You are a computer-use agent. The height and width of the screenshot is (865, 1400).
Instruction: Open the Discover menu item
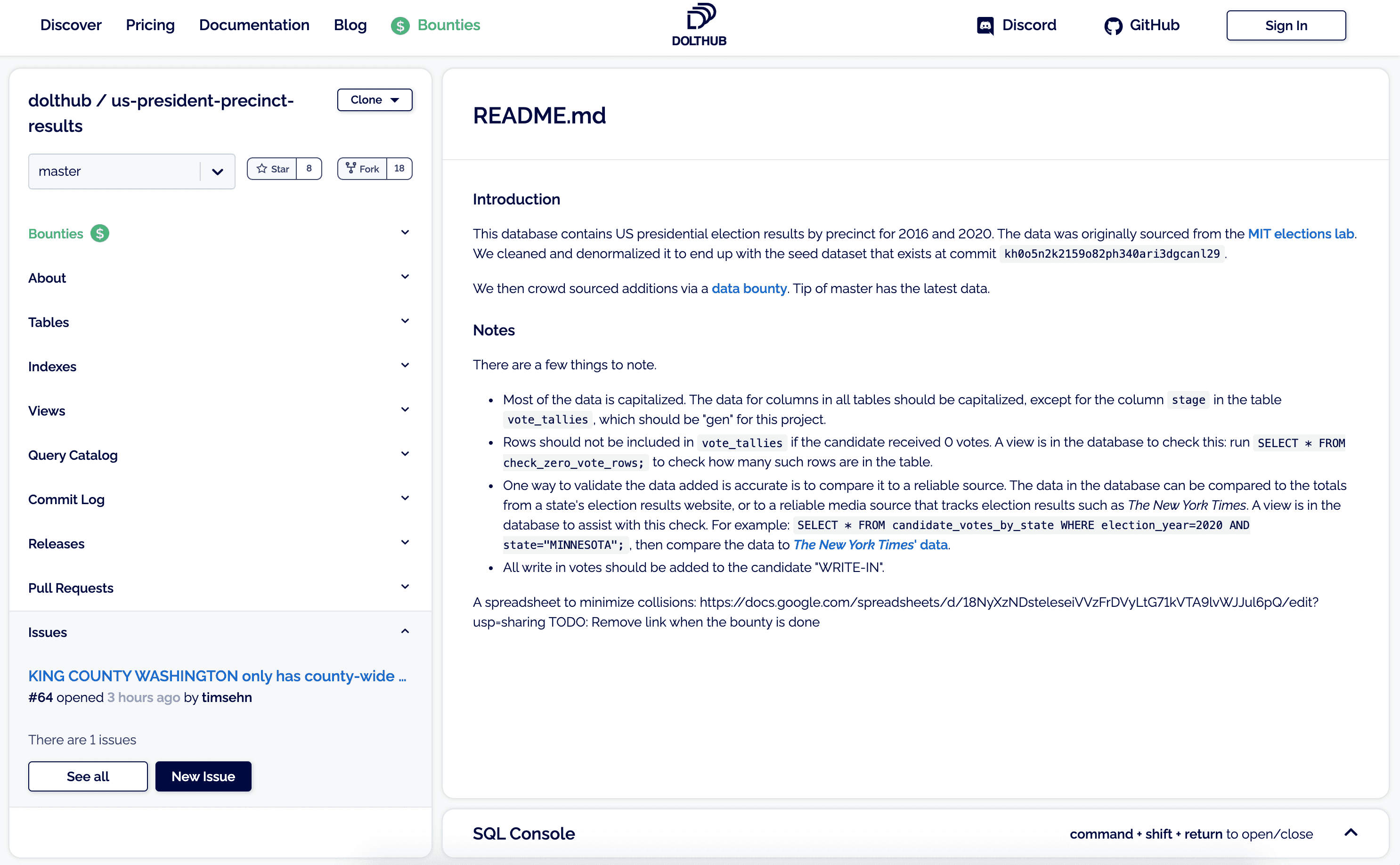pos(71,25)
